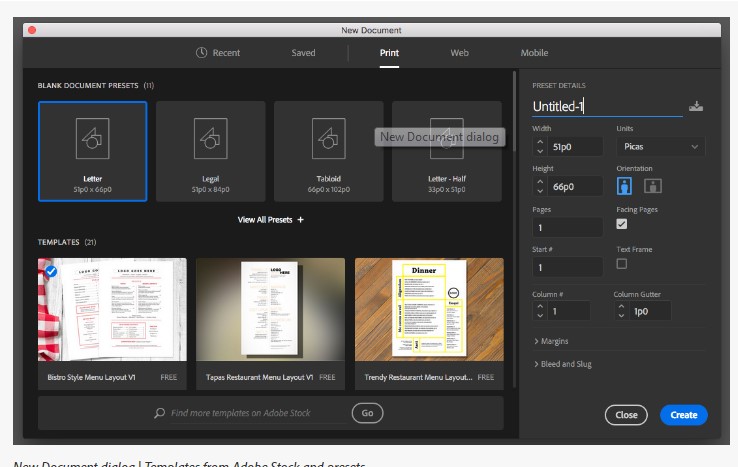Select landscape orientation icon
Viewport: 738px width, 467px height.
pos(652,186)
